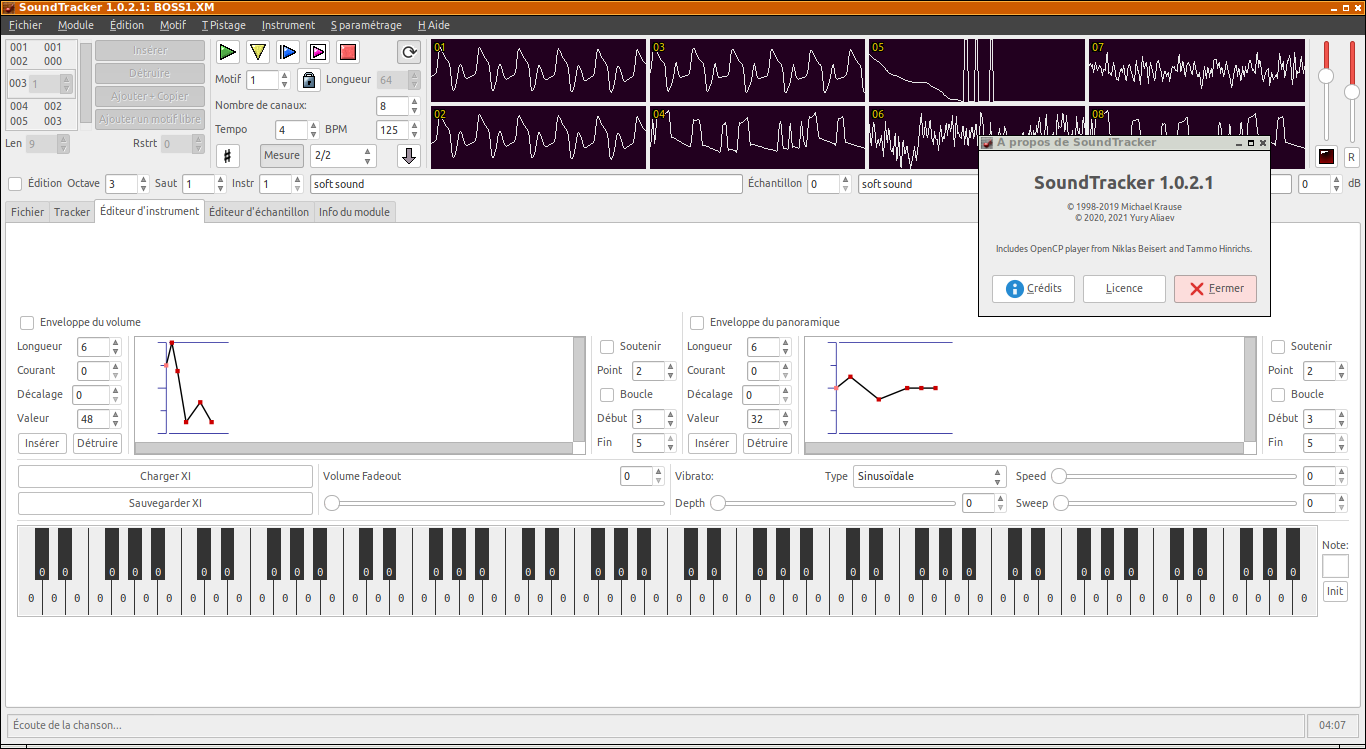Click the channel 01 oscilloscope
Image resolution: width=1366 pixels, height=749 pixels.
tap(539, 71)
